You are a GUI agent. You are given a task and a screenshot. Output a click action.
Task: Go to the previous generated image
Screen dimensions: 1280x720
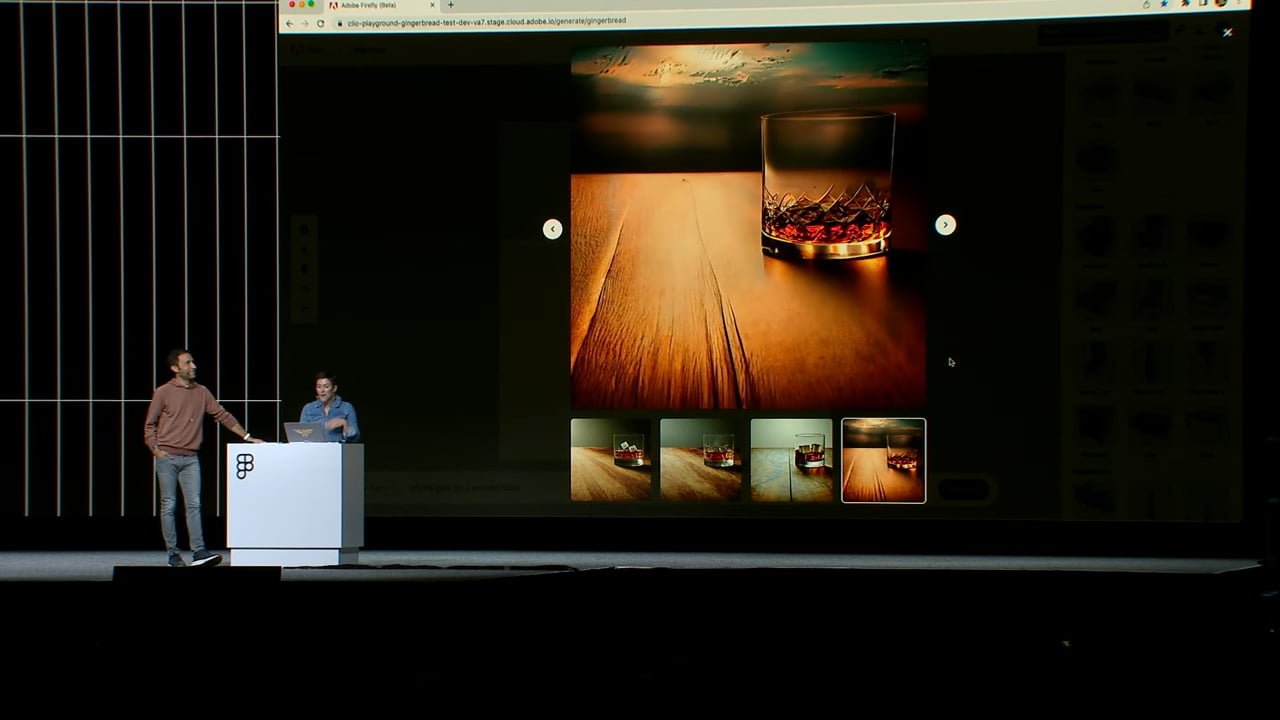click(552, 229)
